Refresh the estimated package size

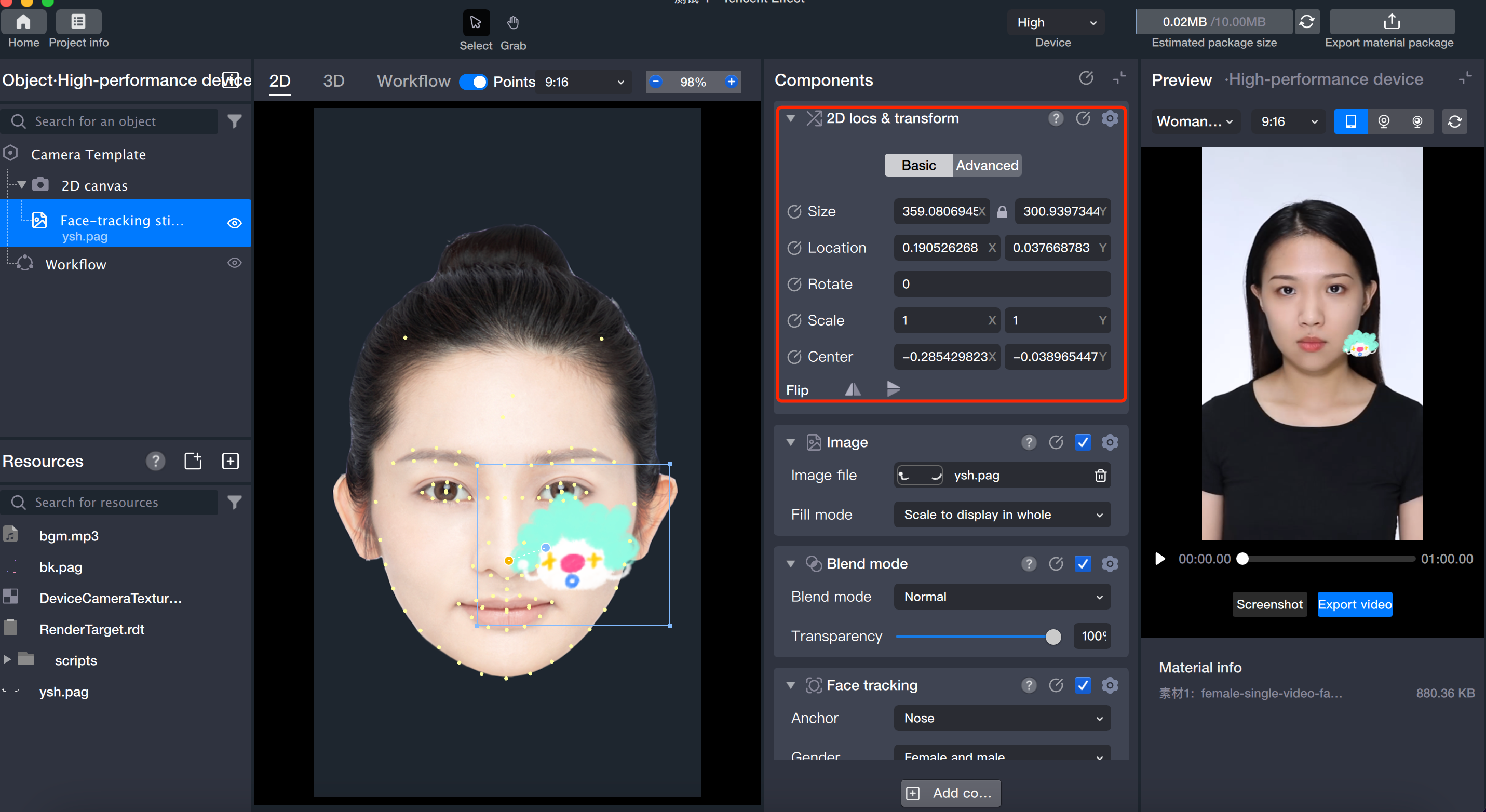pyautogui.click(x=1306, y=22)
